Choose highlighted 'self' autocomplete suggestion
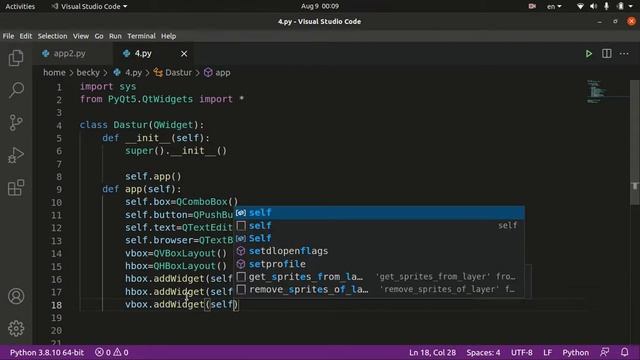 (379, 213)
